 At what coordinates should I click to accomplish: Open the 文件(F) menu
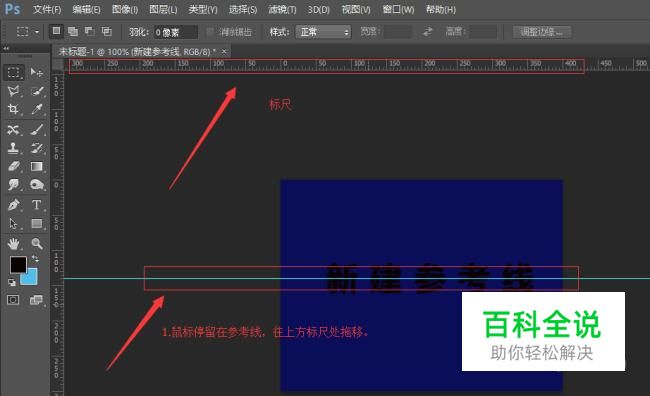(47, 10)
